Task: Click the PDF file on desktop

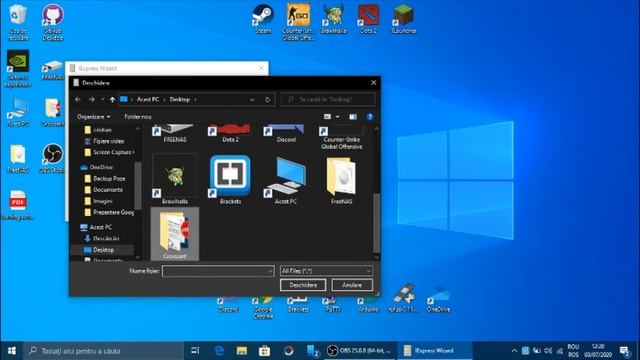Action: 18,205
